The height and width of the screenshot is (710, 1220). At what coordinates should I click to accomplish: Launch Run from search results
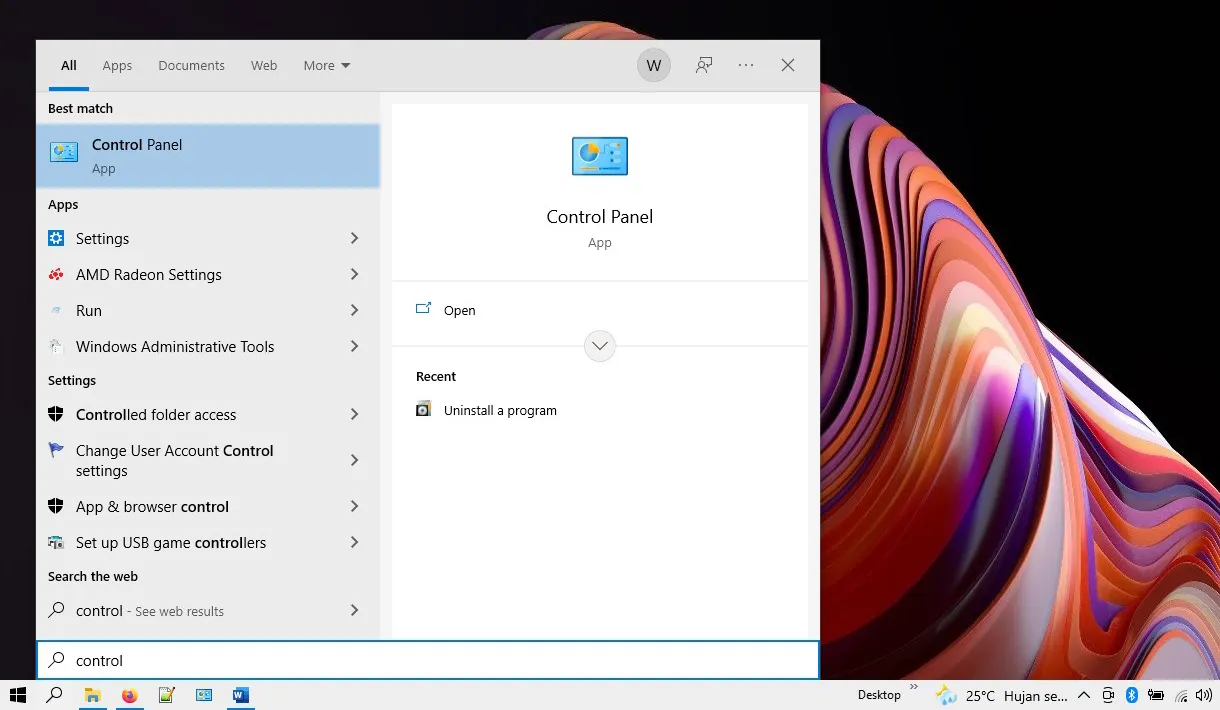(89, 311)
